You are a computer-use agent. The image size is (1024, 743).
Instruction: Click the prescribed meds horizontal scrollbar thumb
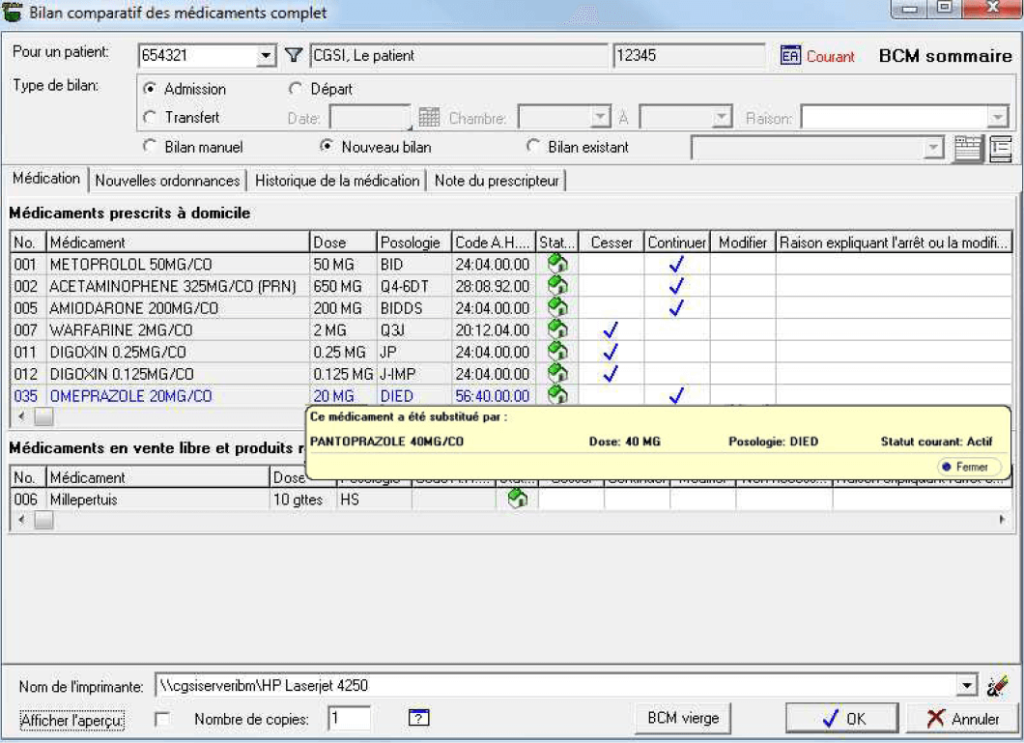coord(44,416)
